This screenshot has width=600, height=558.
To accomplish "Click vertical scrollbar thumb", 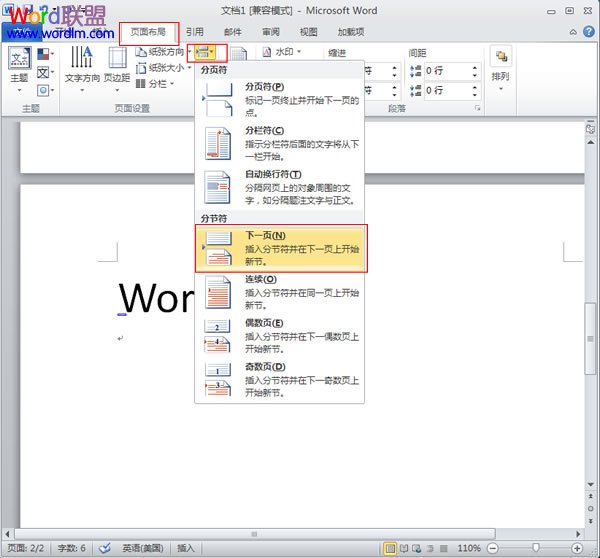I will pyautogui.click(x=590, y=338).
